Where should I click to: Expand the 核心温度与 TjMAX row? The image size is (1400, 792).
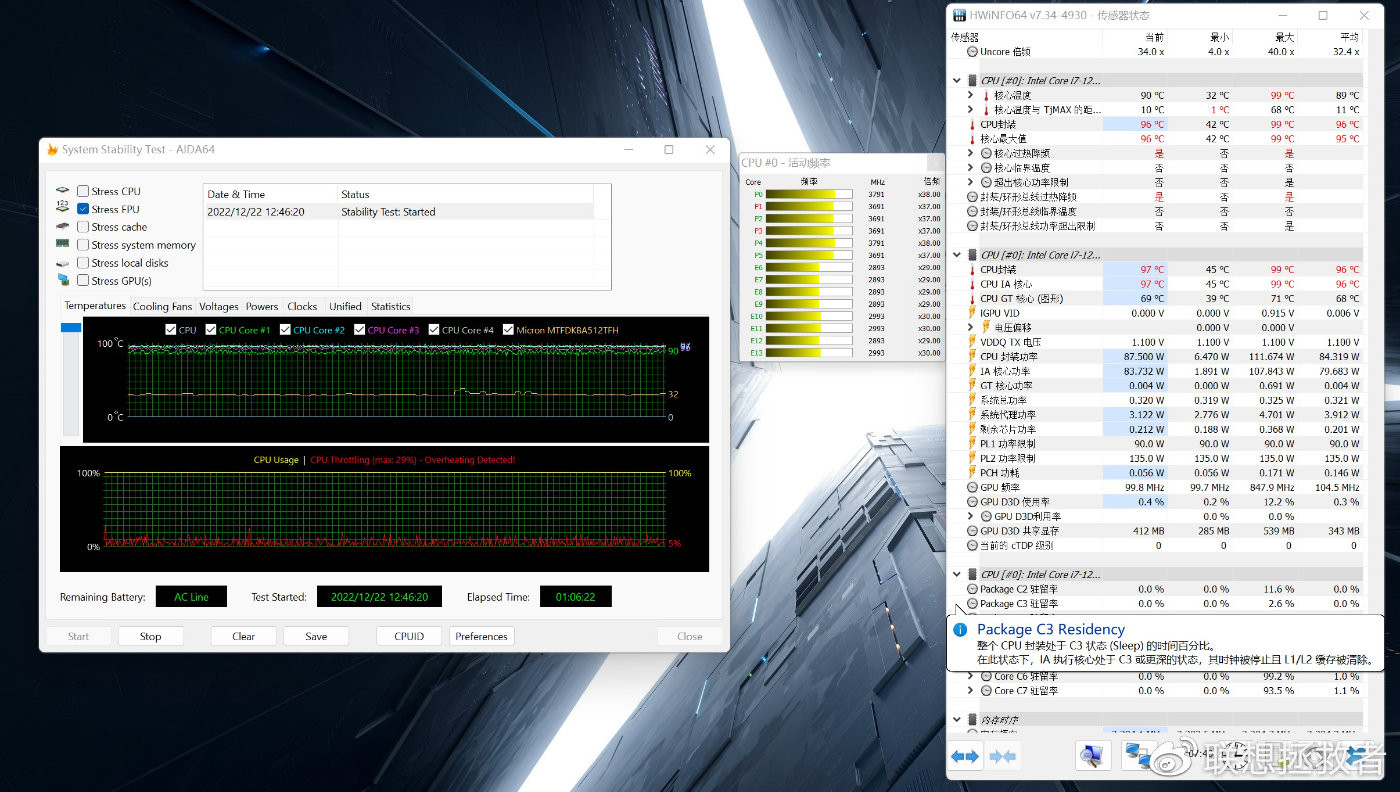(x=970, y=110)
